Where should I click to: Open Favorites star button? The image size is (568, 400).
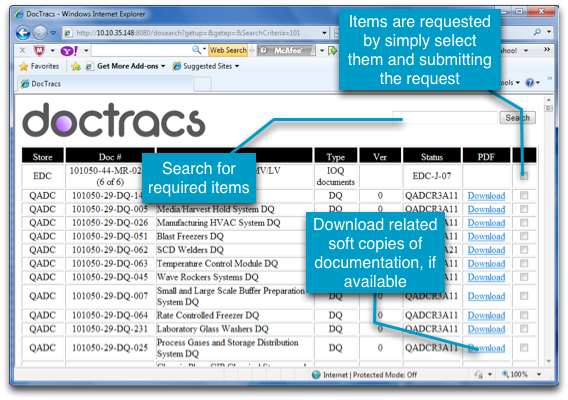click(x=39, y=66)
